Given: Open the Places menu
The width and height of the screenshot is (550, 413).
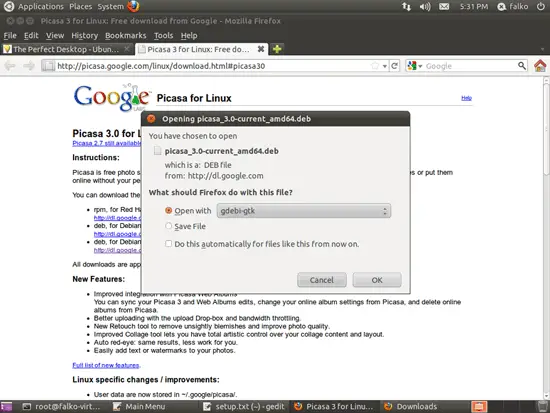Looking at the screenshot, I should [80, 6].
